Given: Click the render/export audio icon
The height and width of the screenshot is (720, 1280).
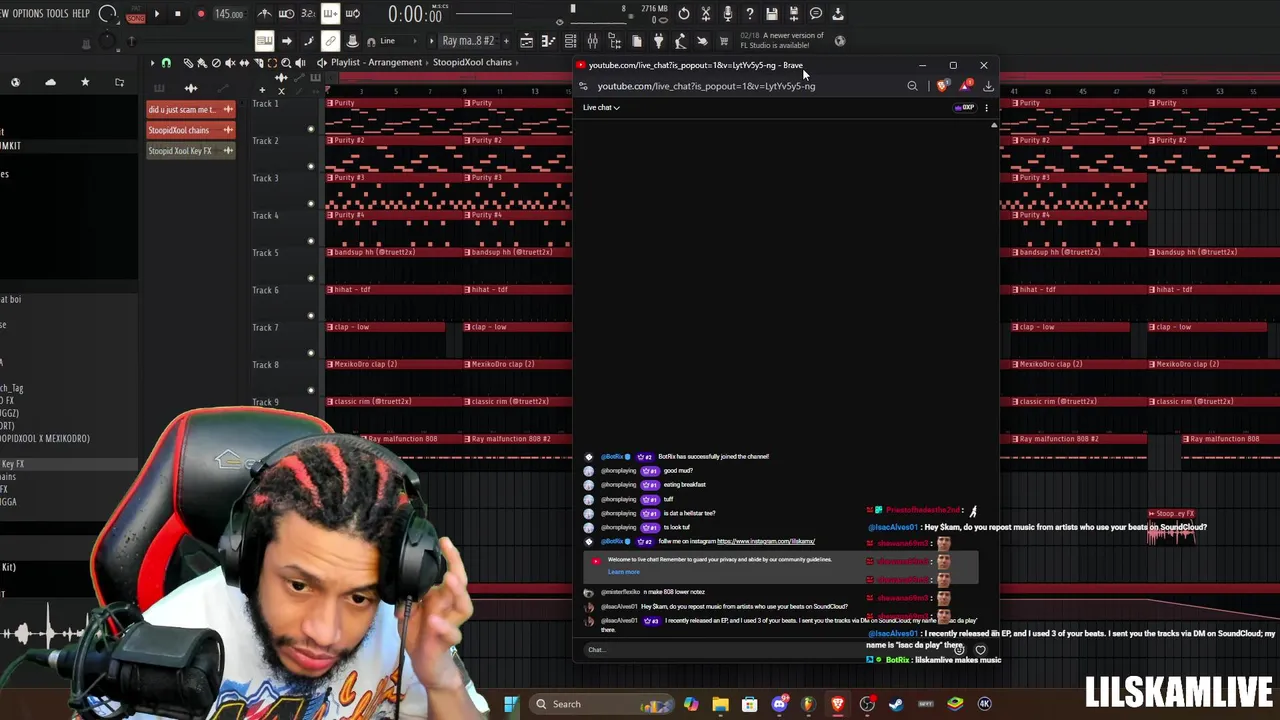Looking at the screenshot, I should pyautogui.click(x=794, y=14).
